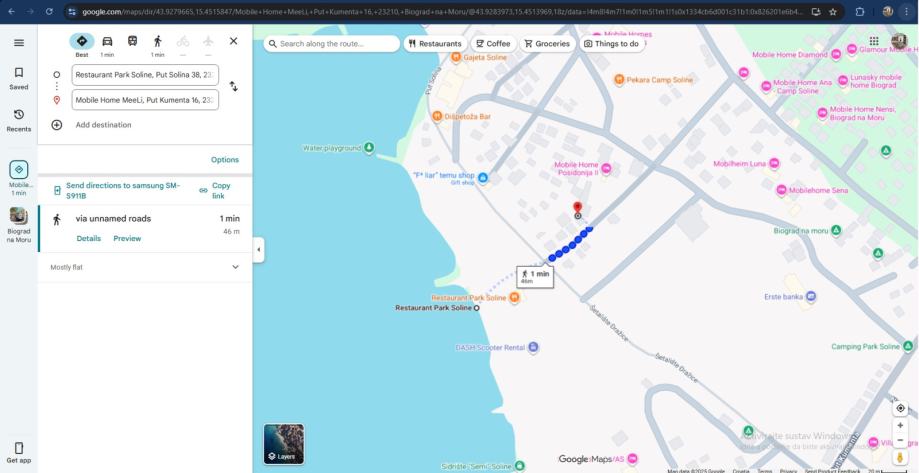
Task: Preview the walking route
Action: [x=127, y=239]
